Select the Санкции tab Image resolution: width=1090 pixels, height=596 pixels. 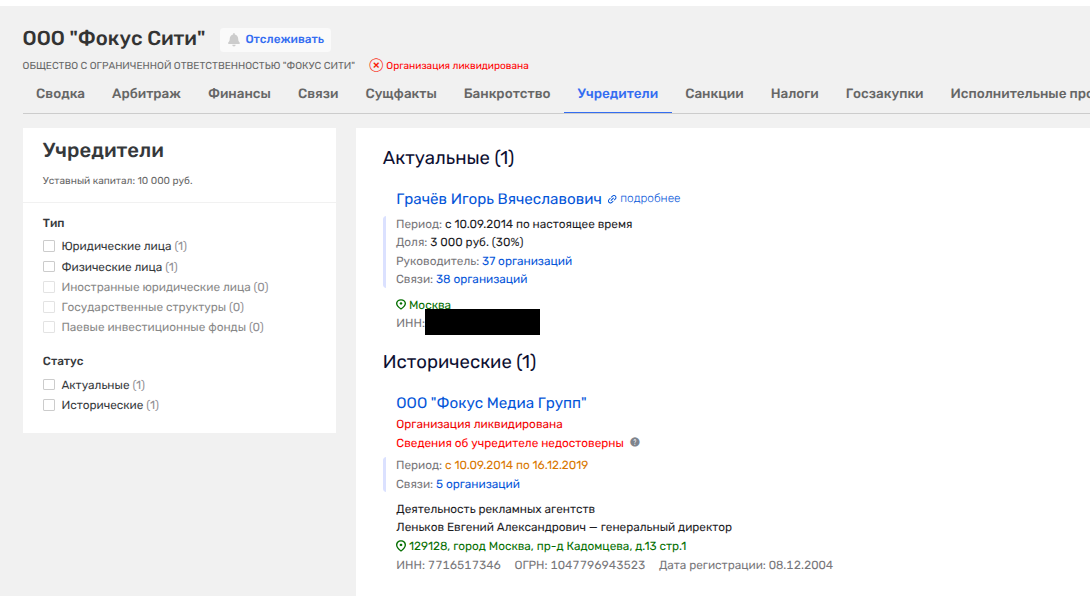coord(714,94)
